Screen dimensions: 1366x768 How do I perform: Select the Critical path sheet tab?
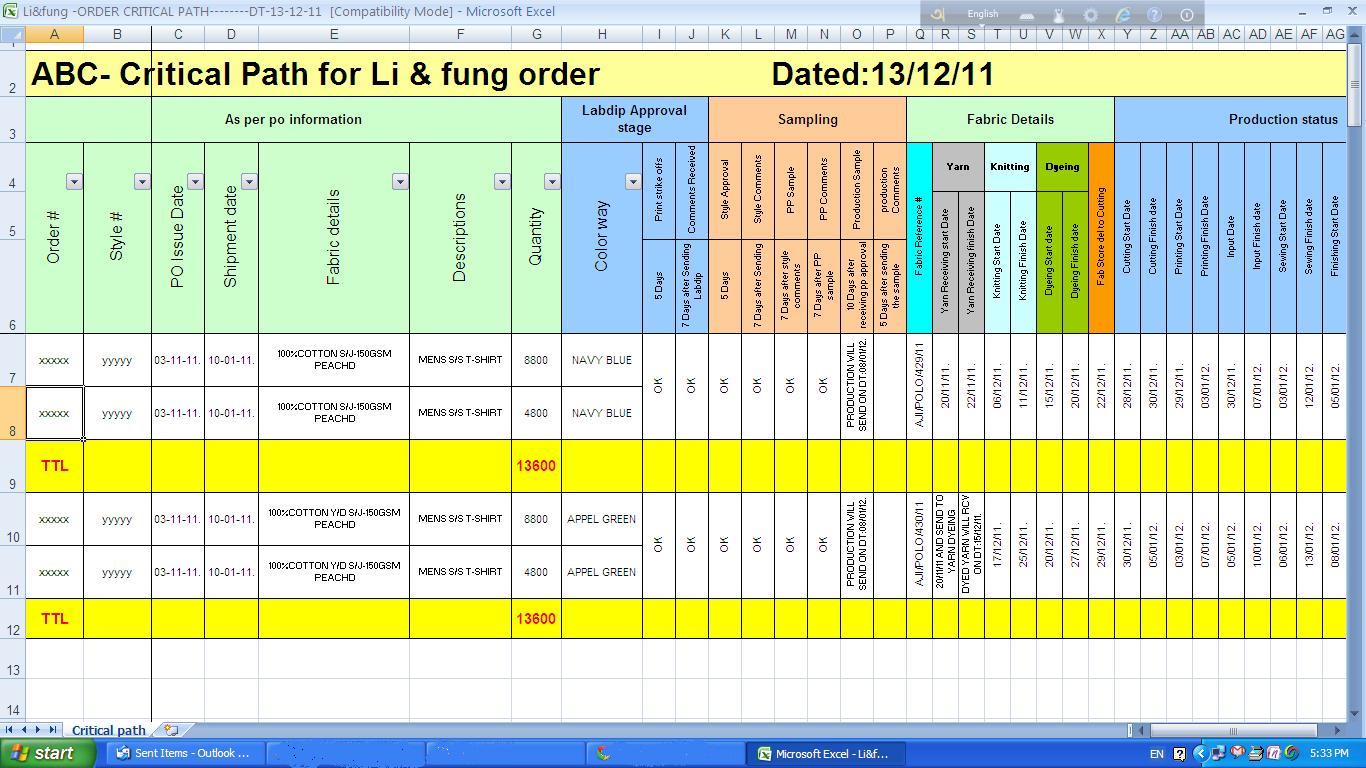[x=108, y=730]
